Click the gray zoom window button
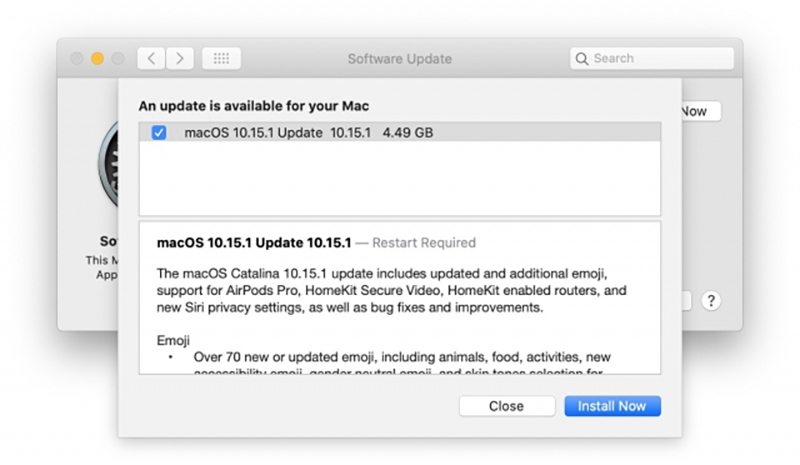800x465 pixels. [118, 59]
